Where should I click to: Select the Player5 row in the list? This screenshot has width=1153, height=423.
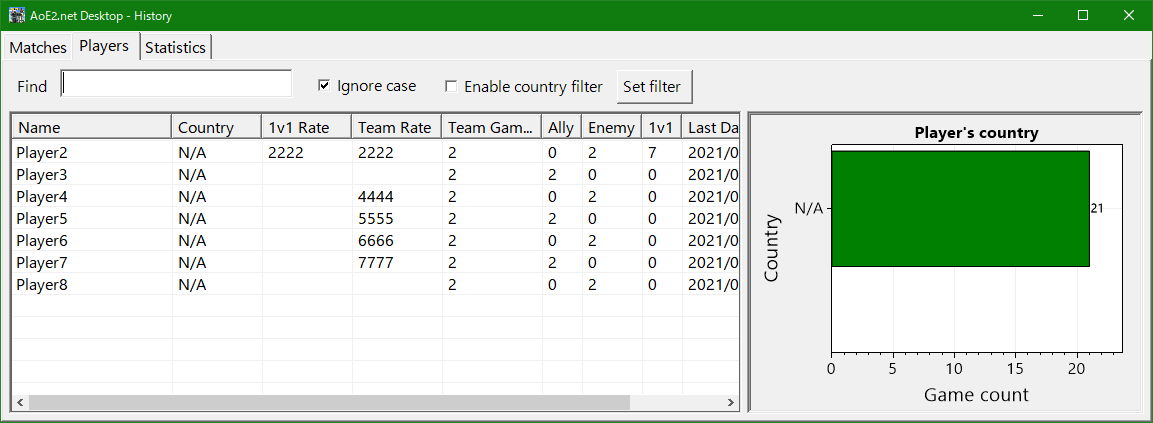(41, 219)
